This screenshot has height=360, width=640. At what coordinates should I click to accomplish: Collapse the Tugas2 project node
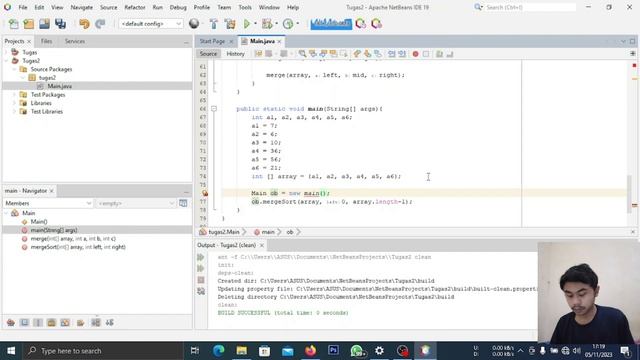(x=7, y=61)
